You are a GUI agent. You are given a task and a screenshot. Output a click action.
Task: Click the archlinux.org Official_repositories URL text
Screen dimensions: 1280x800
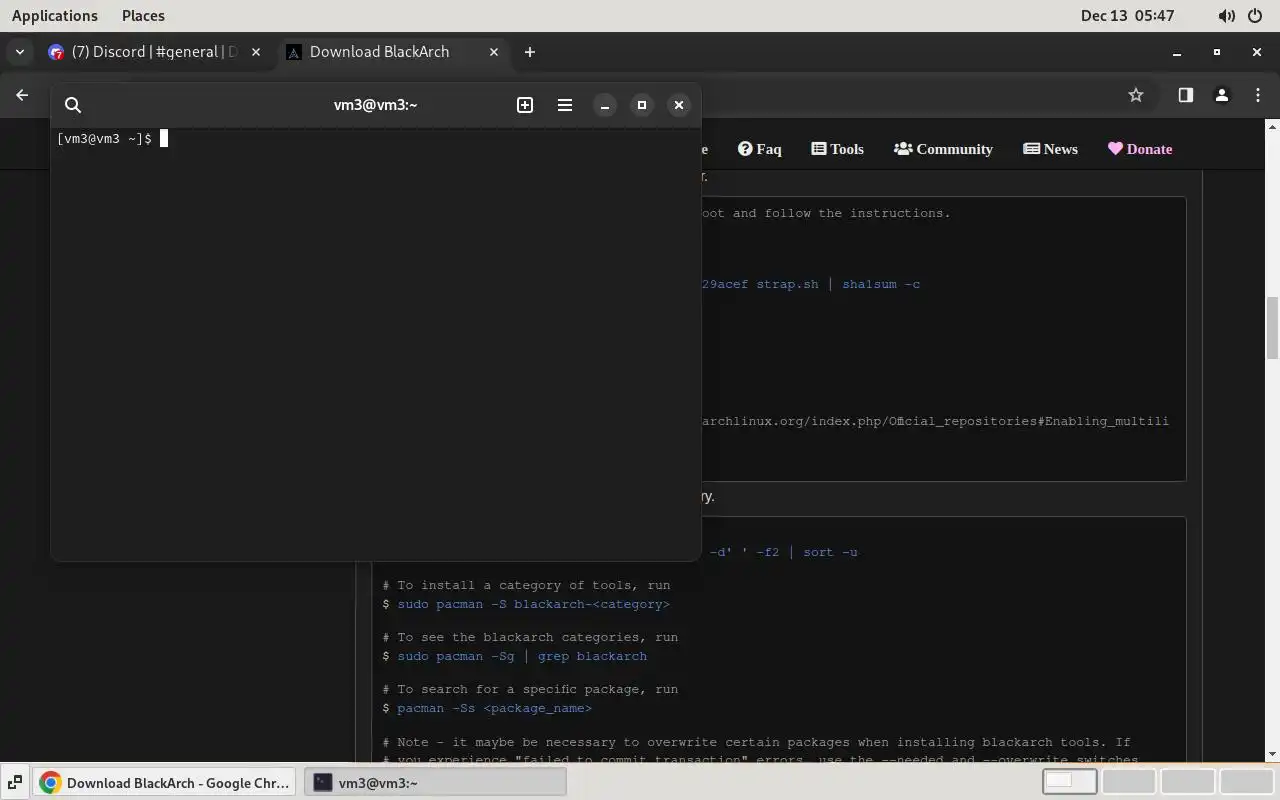click(x=935, y=421)
